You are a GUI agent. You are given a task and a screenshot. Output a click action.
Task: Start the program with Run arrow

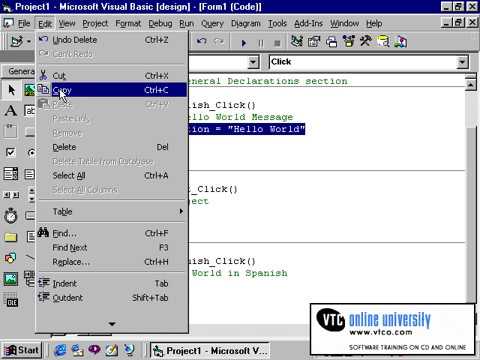pos(244,43)
